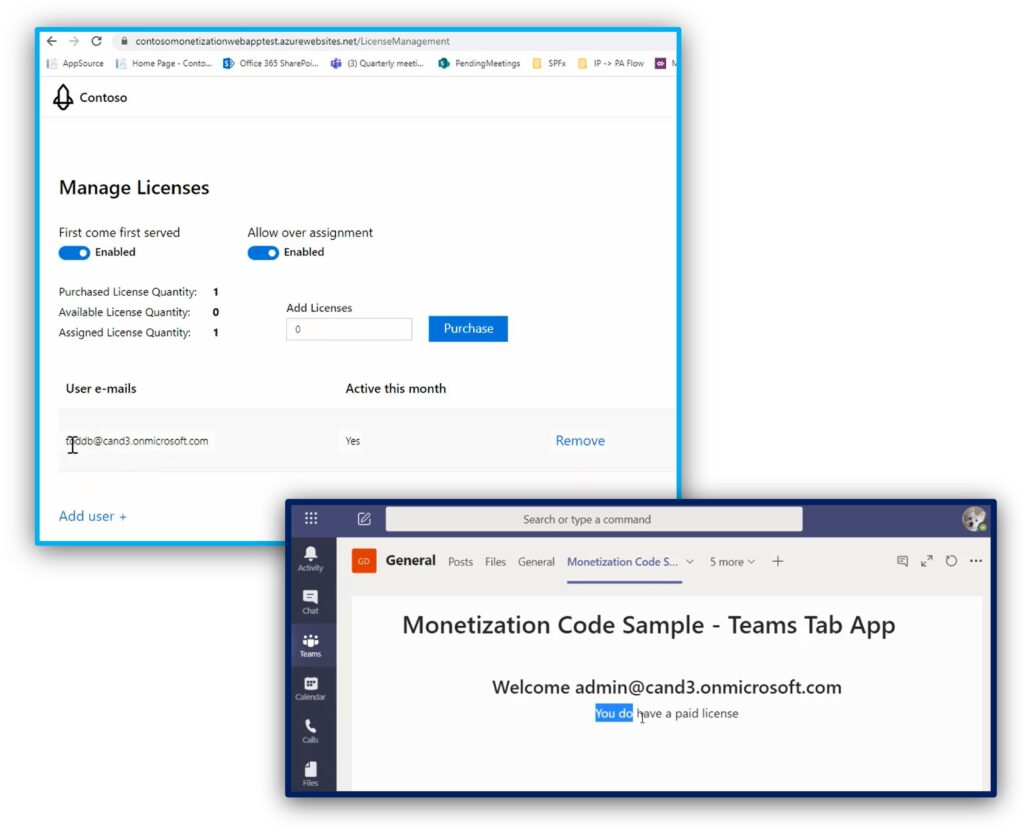Remove the user license assignment
This screenshot has width=1024, height=829.
580,441
